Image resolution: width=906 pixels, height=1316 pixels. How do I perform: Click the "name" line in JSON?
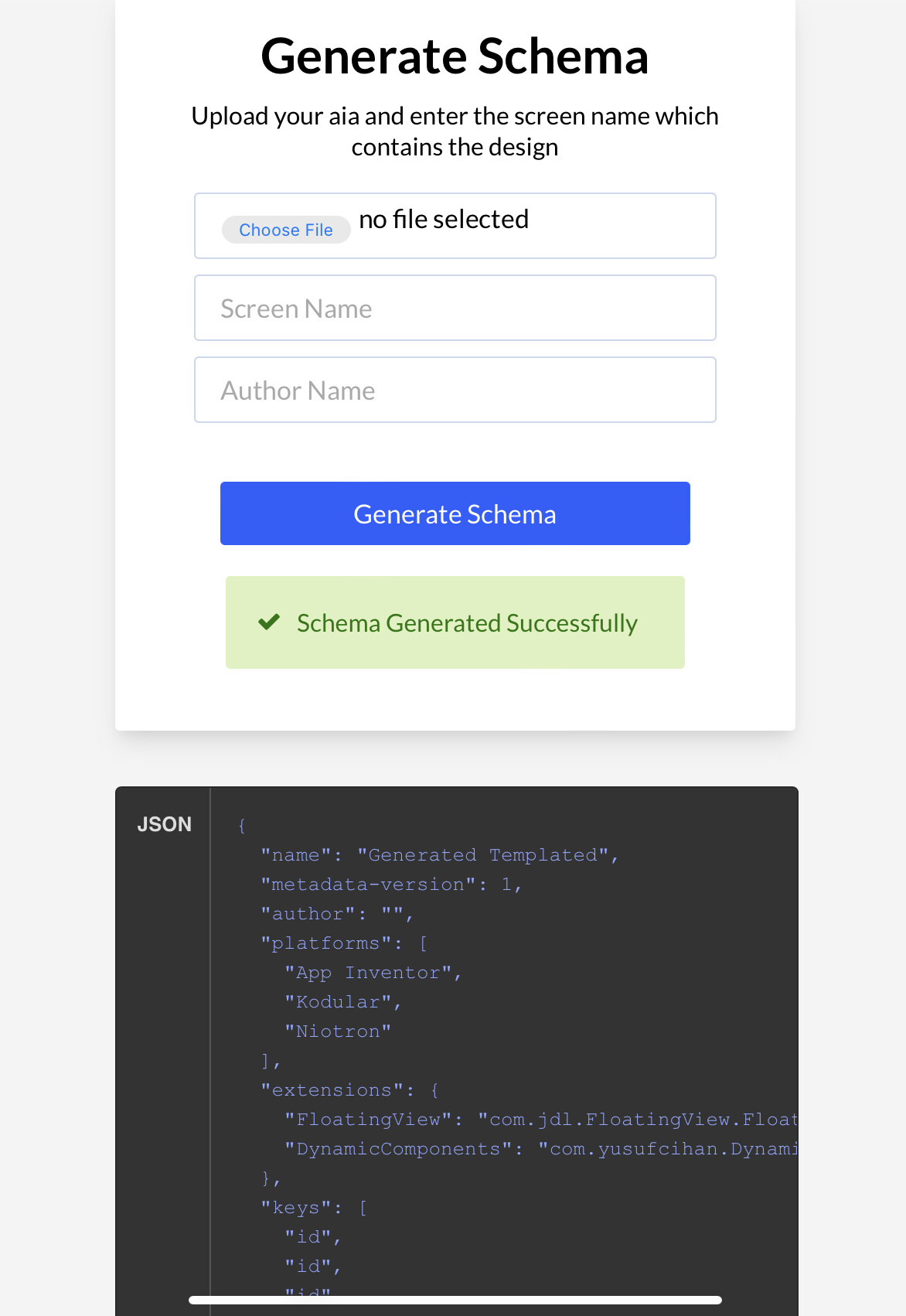[439, 855]
